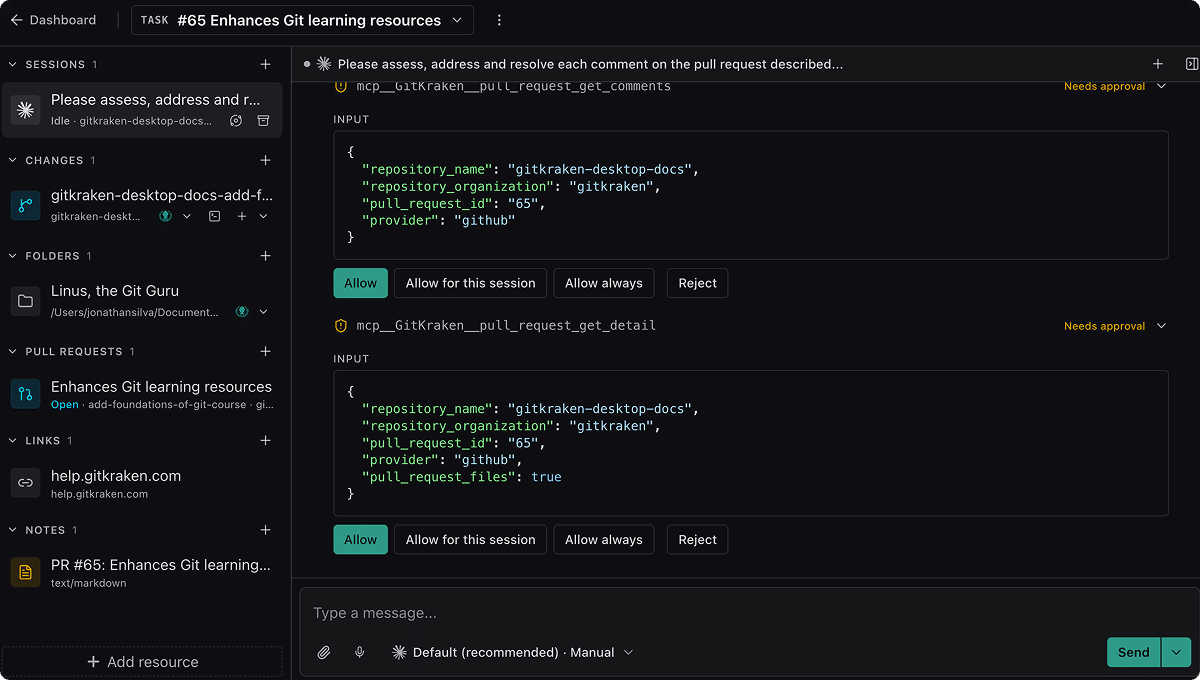Open the chevron next to the GitKraken logo in changes

click(x=186, y=216)
